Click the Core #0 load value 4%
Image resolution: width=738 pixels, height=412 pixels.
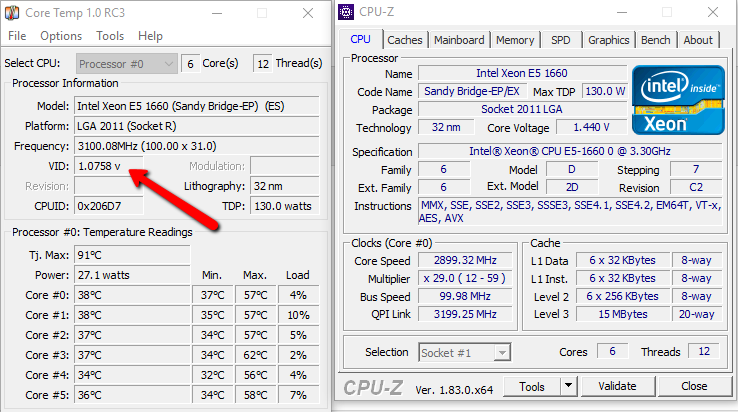[x=298, y=295]
